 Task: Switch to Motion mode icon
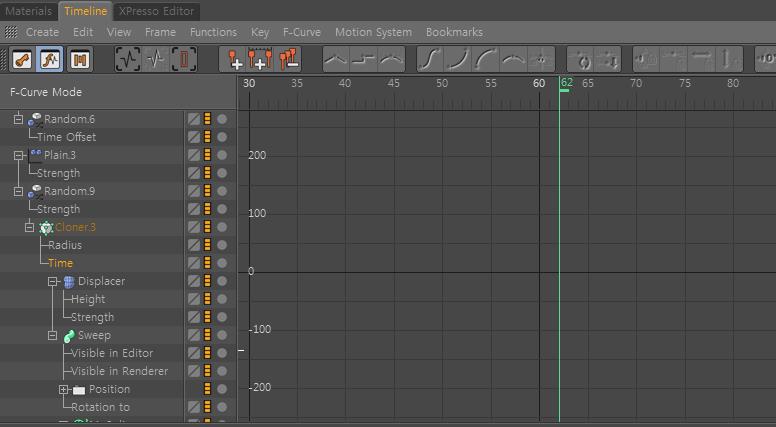pyautogui.click(x=79, y=60)
